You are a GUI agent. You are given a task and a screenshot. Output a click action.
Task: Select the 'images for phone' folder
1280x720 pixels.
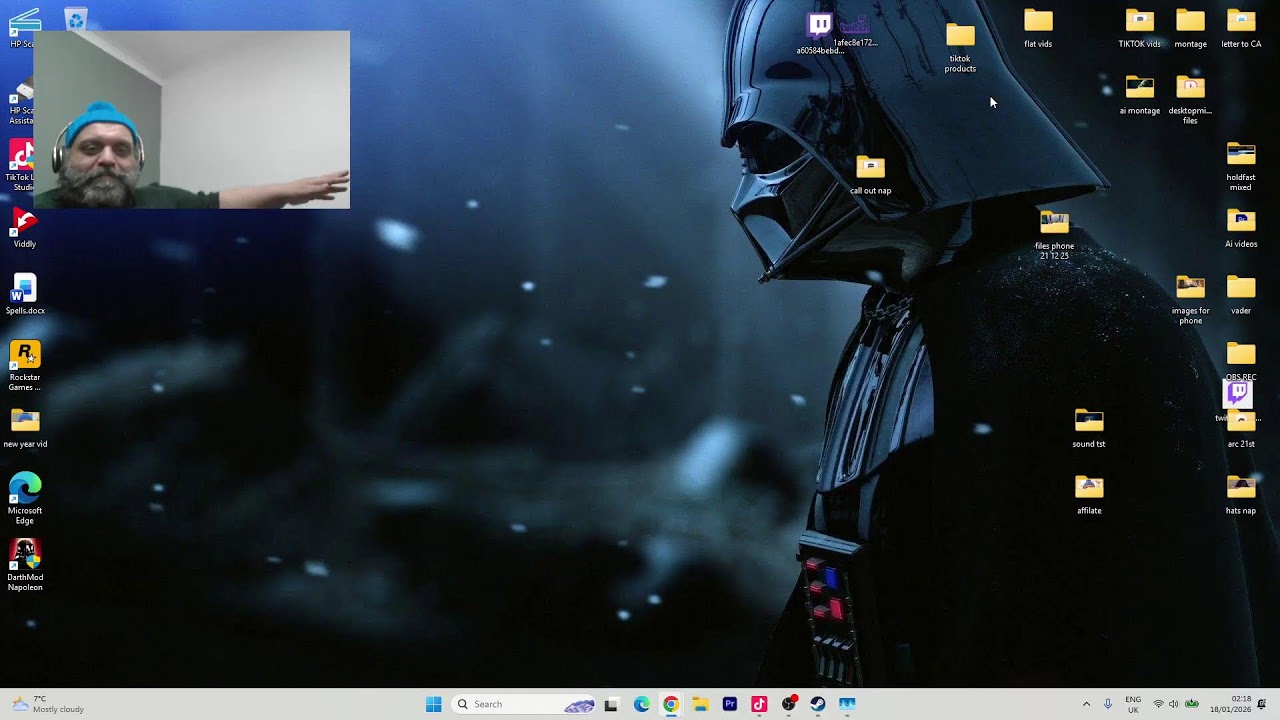point(1190,300)
